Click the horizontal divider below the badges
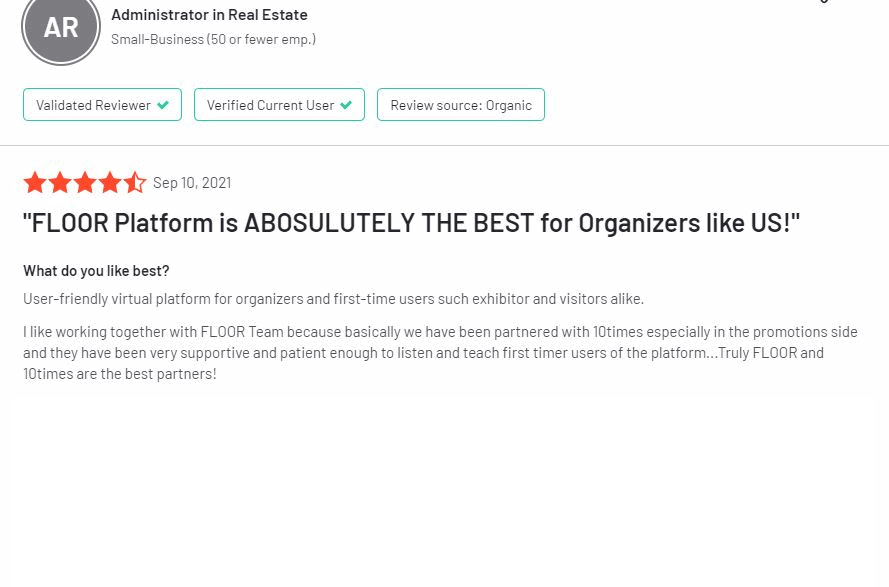Screen dimensions: 889x587 click(444, 145)
